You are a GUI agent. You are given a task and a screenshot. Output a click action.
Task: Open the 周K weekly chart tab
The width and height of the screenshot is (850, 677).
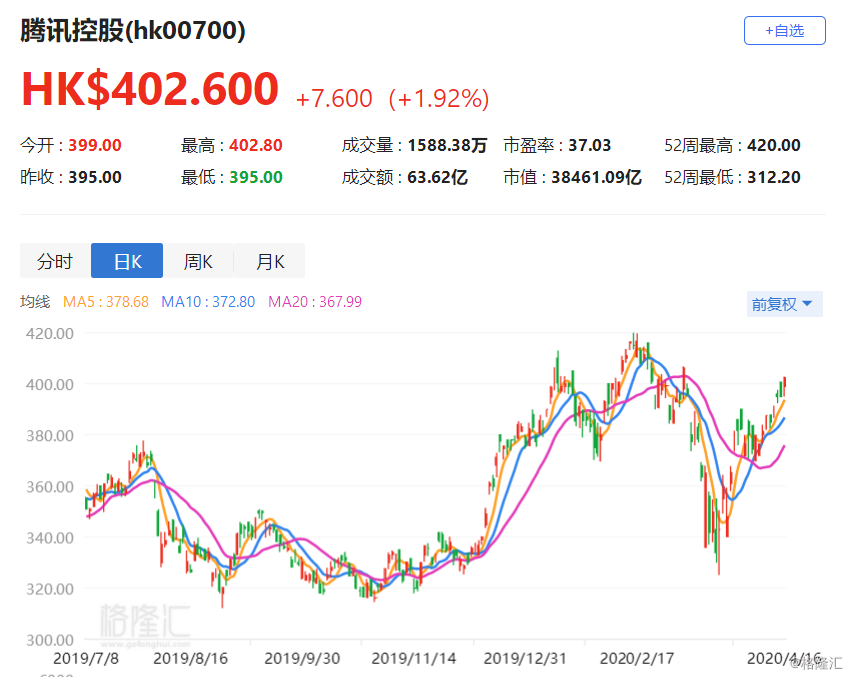pyautogui.click(x=198, y=261)
